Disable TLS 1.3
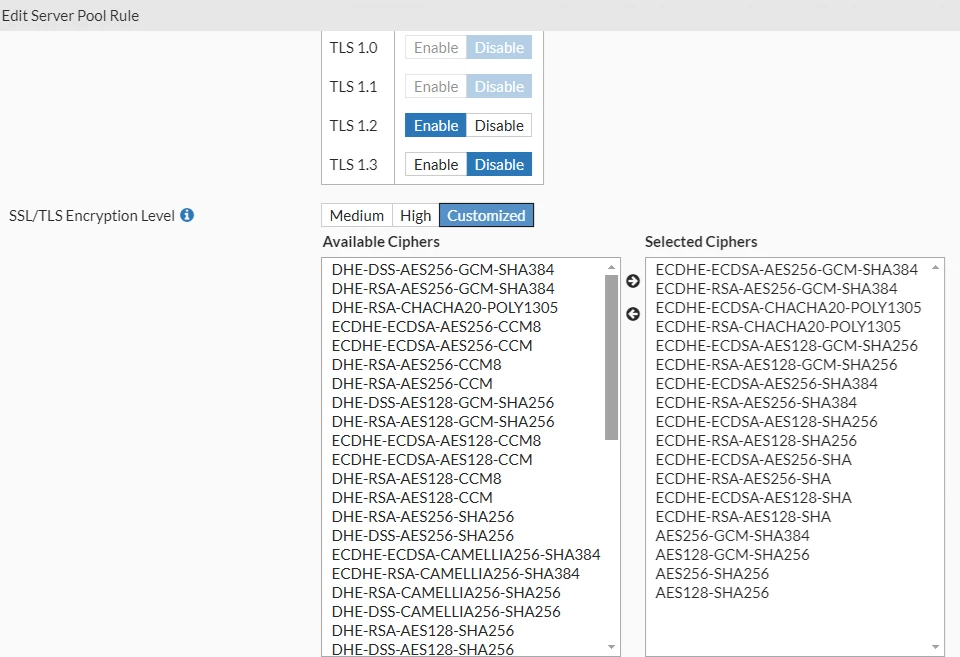 coord(499,165)
